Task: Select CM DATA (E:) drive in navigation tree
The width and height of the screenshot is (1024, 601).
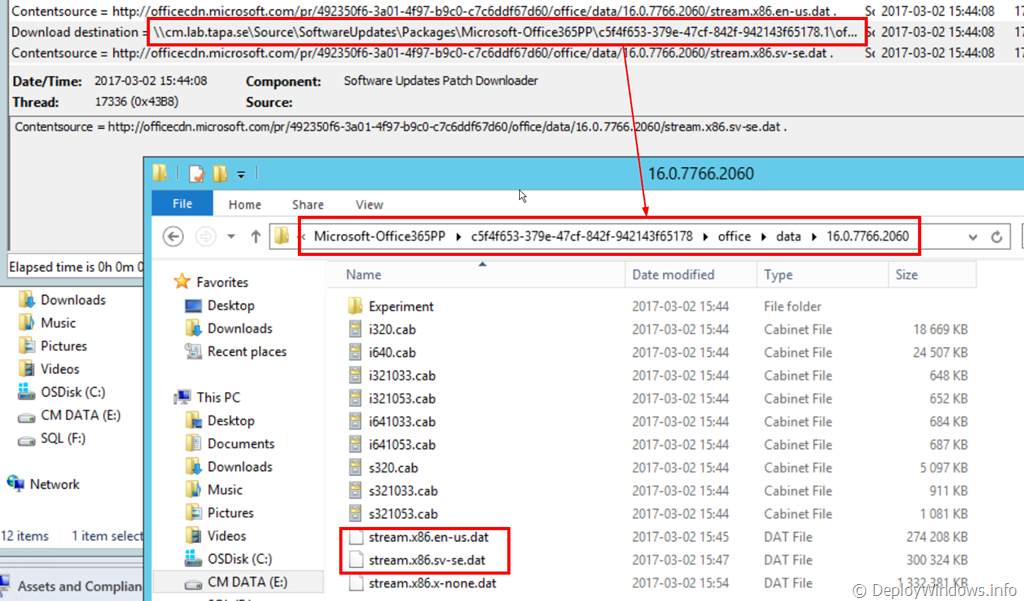Action: pos(245,582)
